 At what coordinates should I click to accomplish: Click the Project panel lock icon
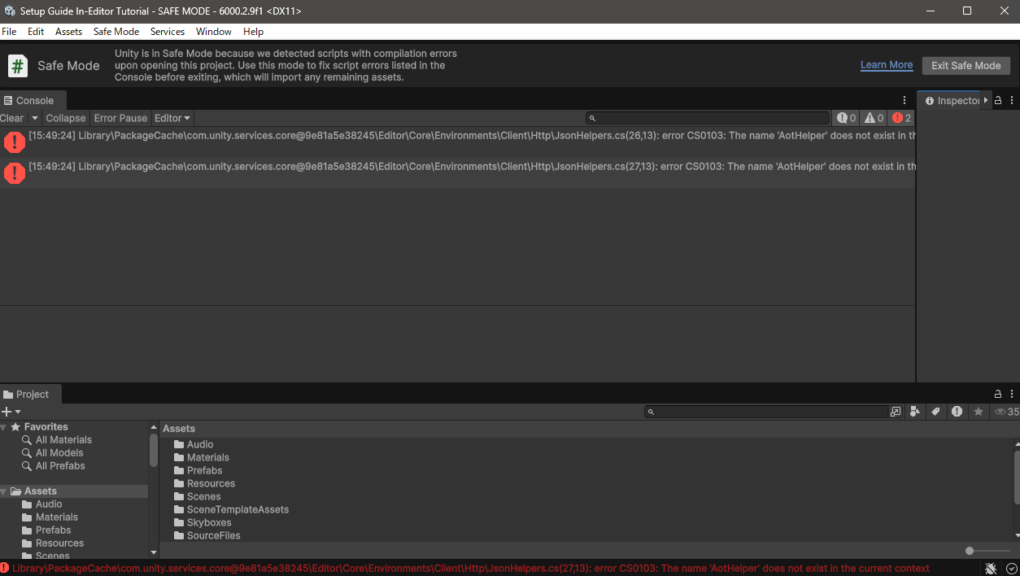point(997,394)
